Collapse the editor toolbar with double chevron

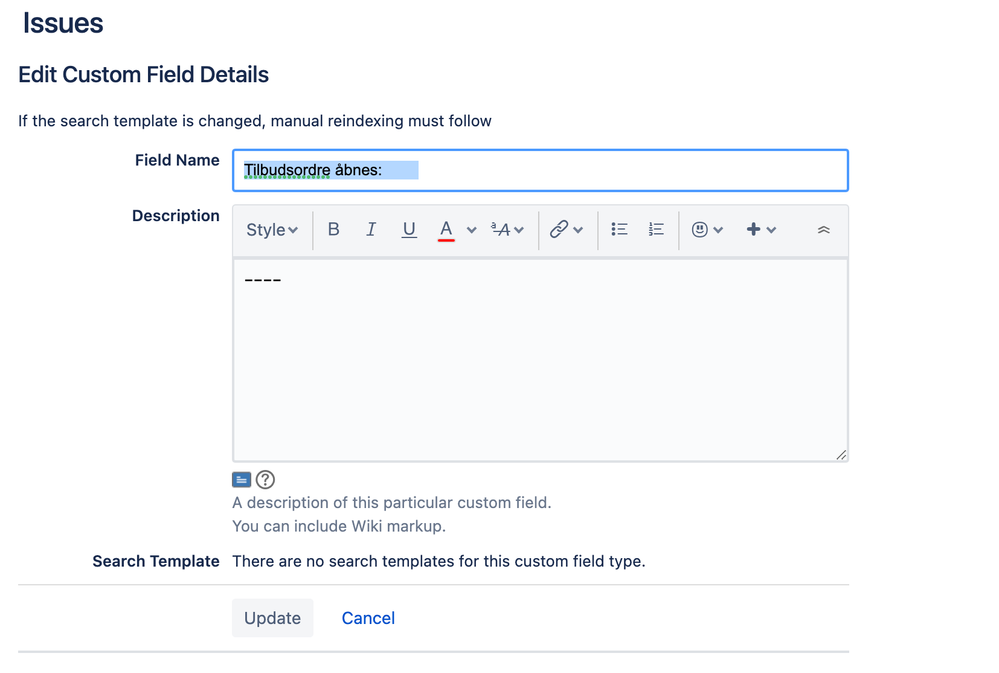pos(823,230)
